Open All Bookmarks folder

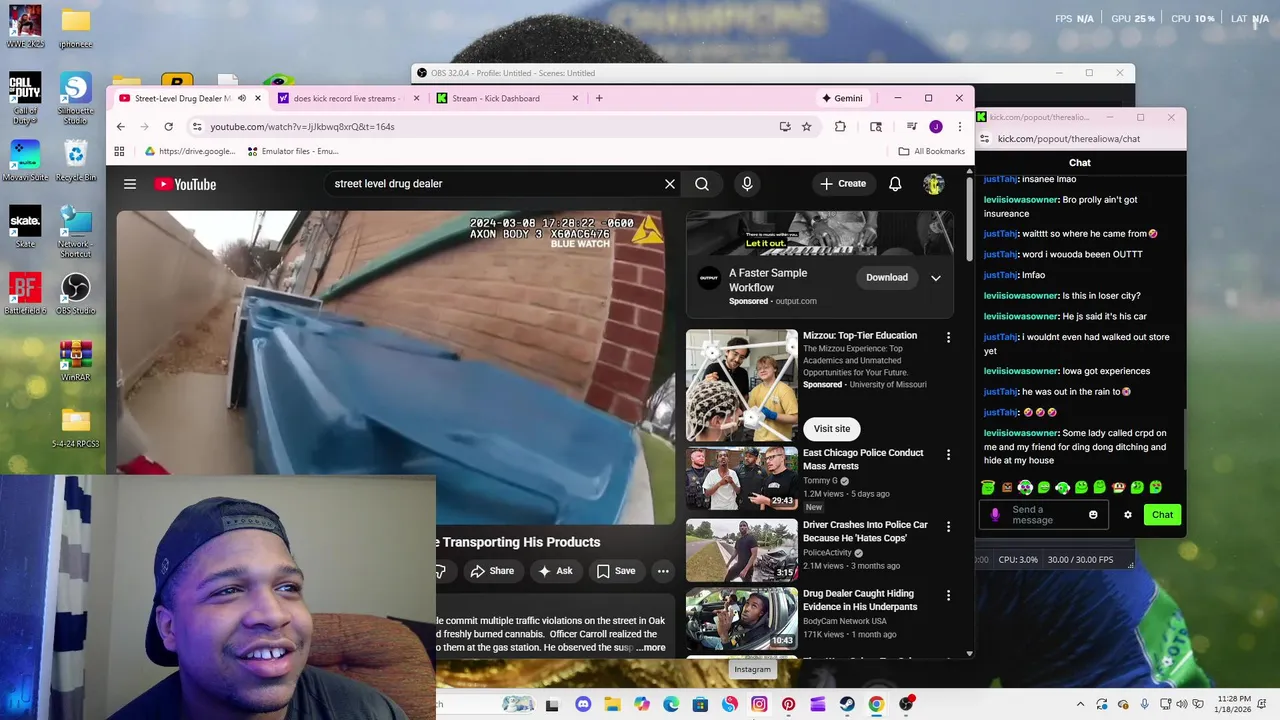pos(931,151)
